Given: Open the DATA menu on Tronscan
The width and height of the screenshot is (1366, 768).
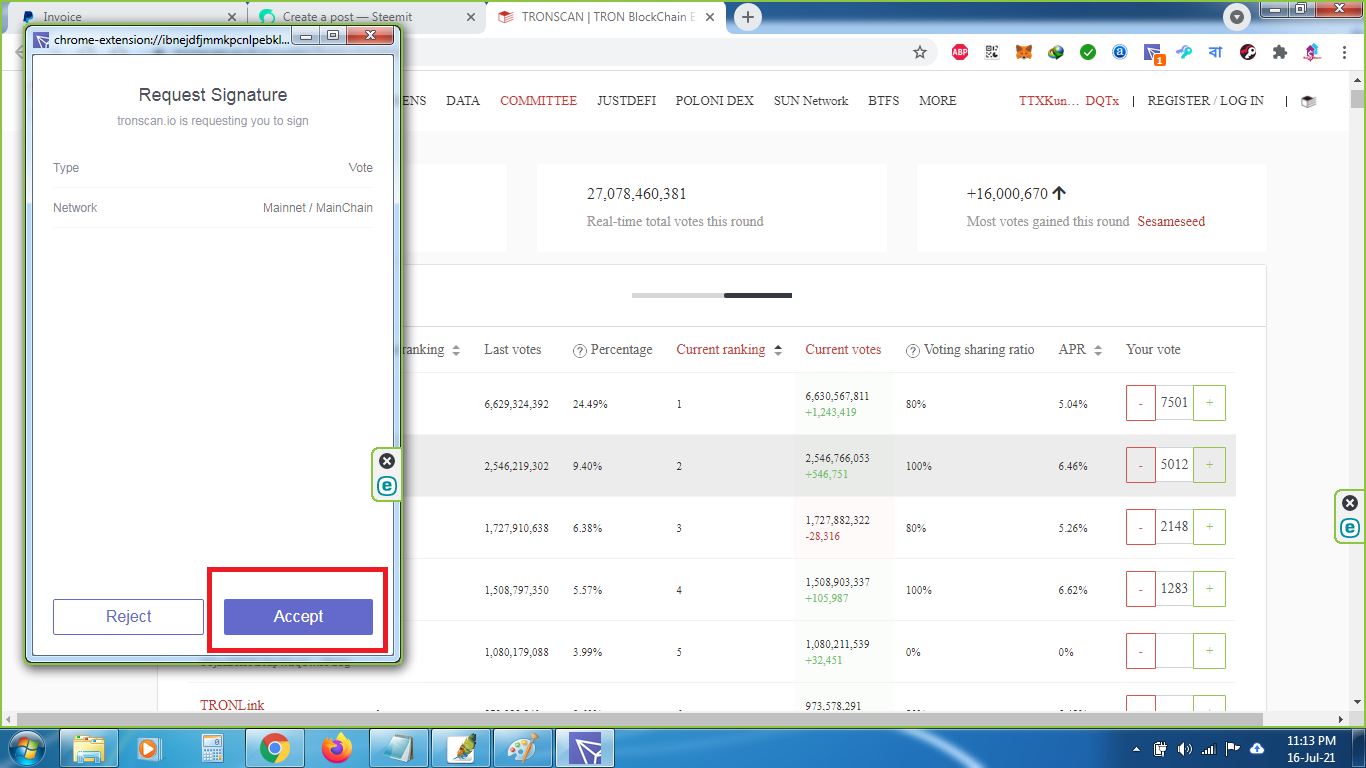Looking at the screenshot, I should (x=463, y=101).
